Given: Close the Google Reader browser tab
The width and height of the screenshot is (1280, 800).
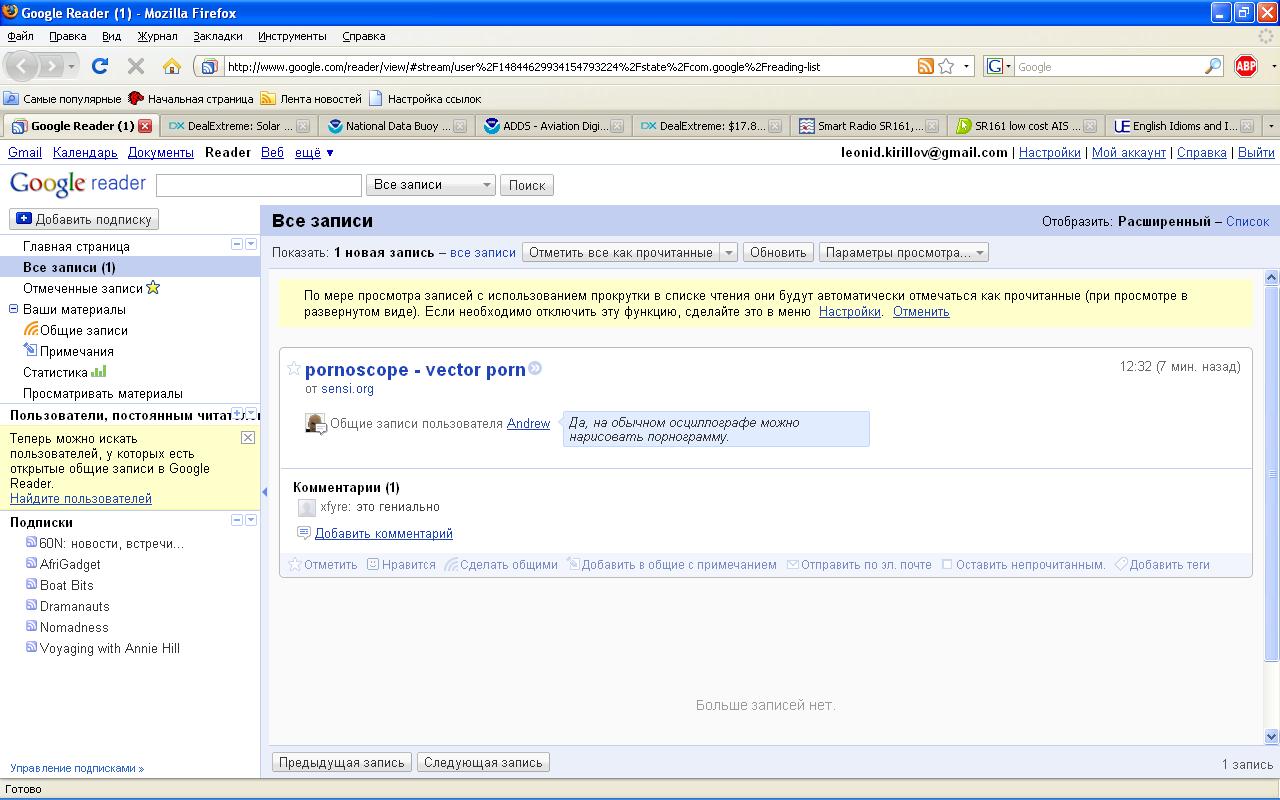Looking at the screenshot, I should (145, 126).
